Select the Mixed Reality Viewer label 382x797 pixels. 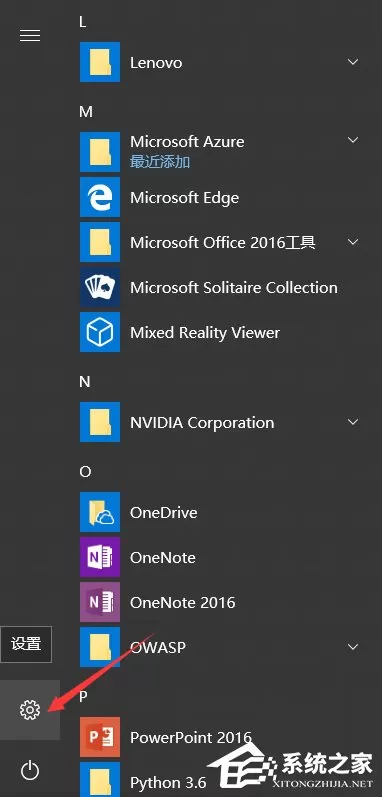tap(205, 333)
